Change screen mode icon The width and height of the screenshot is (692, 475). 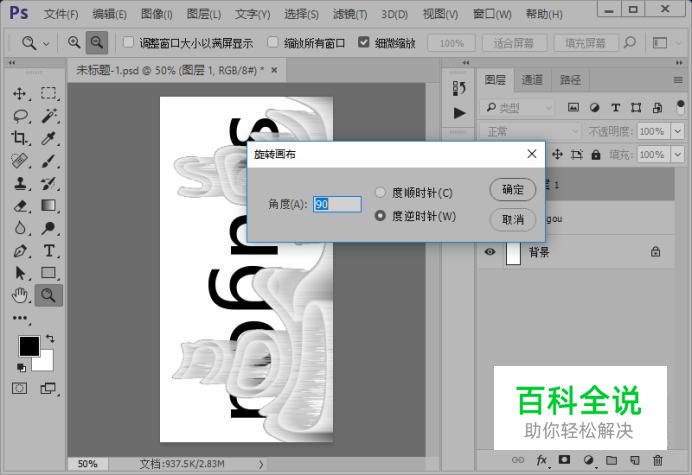pyautogui.click(x=48, y=388)
